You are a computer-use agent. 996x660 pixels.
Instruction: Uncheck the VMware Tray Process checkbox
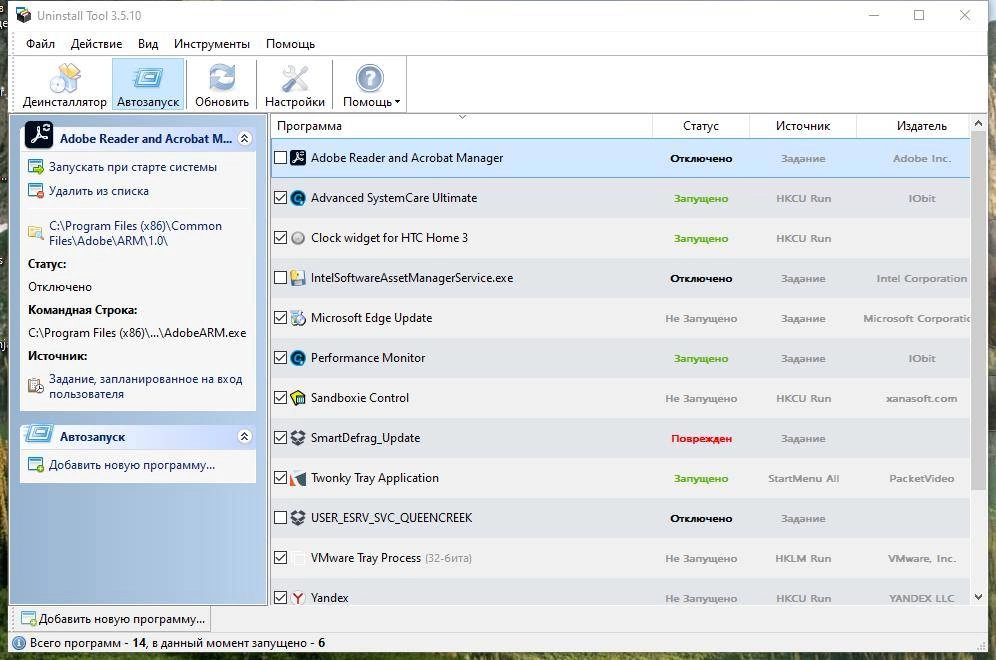point(280,558)
